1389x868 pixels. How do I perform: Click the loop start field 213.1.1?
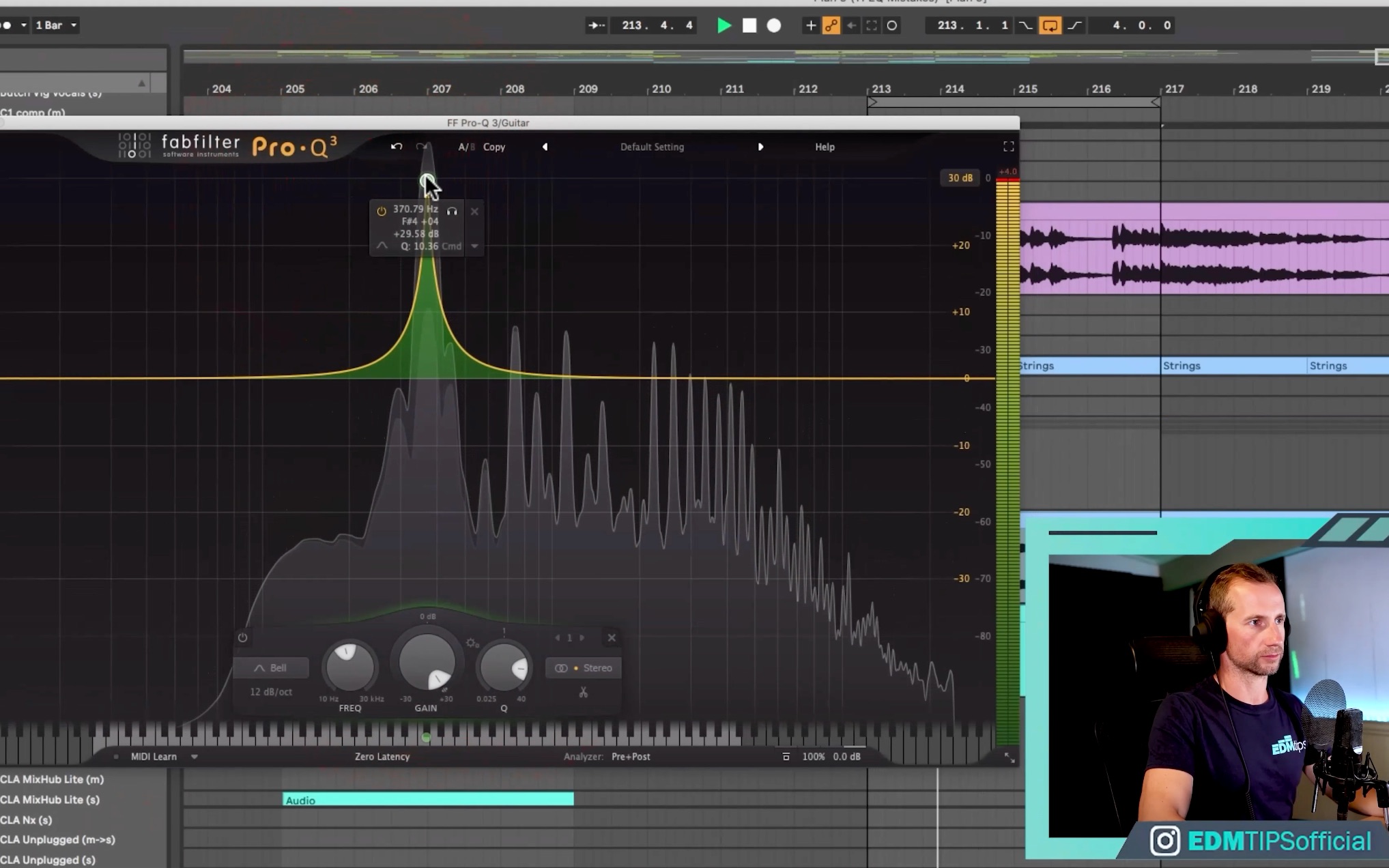[971, 25]
